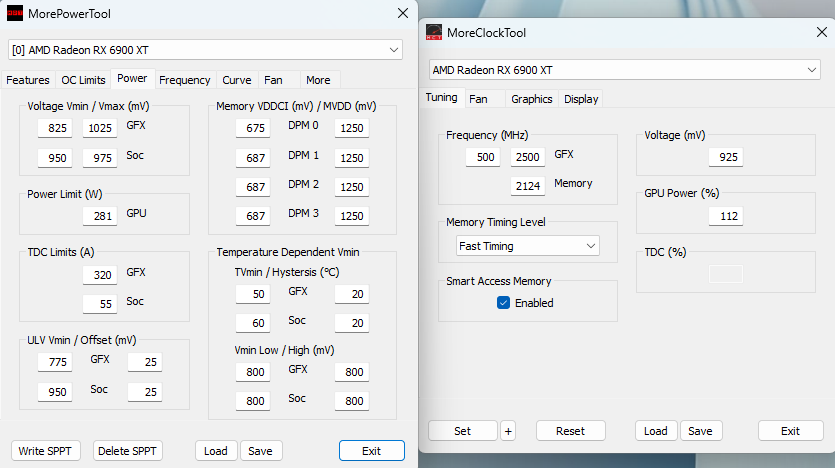Image resolution: width=835 pixels, height=468 pixels.
Task: Click Save in MoreClockTool
Action: coord(700,431)
